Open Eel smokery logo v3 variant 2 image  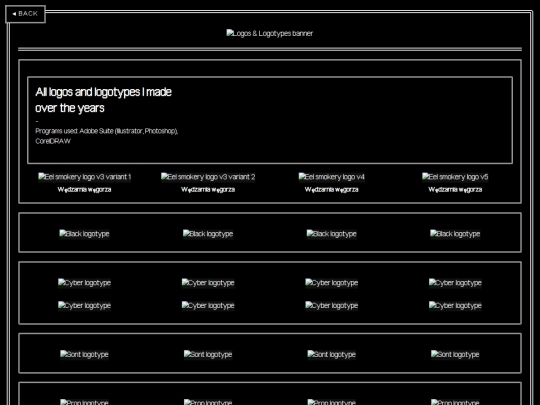[x=208, y=177]
